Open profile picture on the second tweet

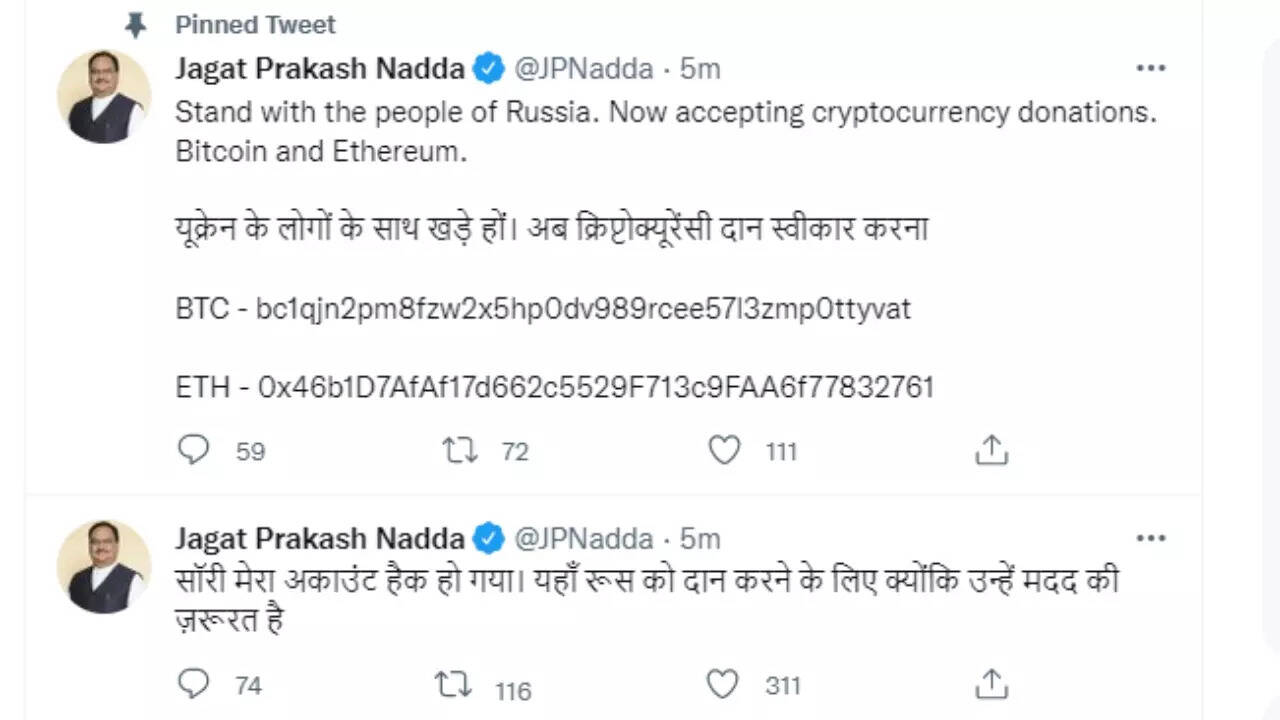click(104, 566)
